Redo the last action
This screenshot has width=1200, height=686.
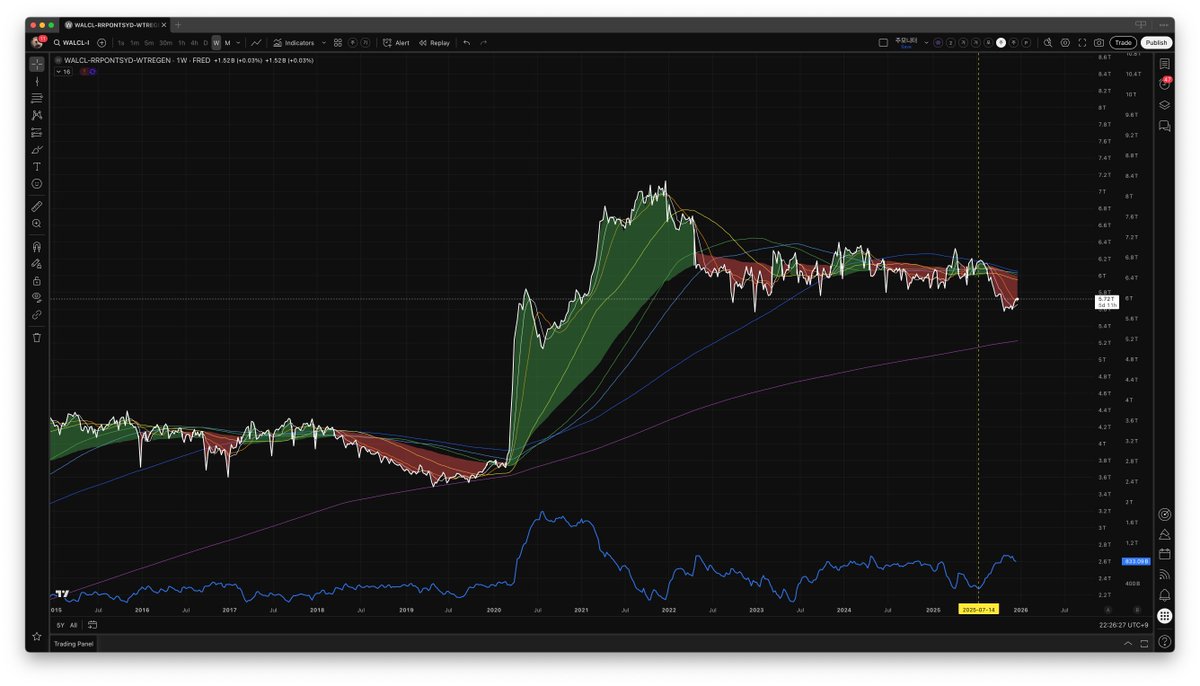(484, 43)
